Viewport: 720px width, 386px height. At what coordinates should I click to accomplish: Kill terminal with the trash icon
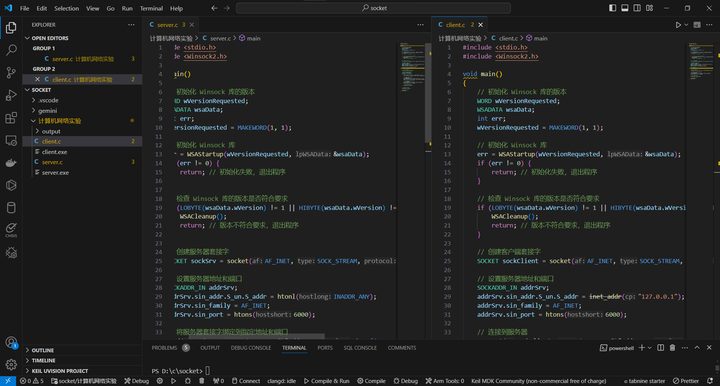tap(672, 348)
